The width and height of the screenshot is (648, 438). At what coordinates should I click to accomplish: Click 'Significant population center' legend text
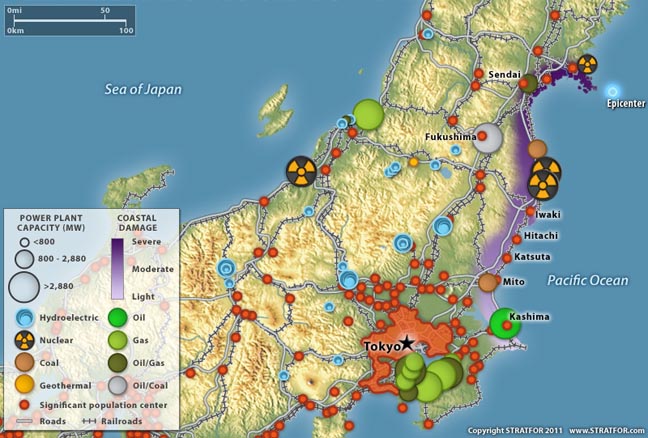103,405
